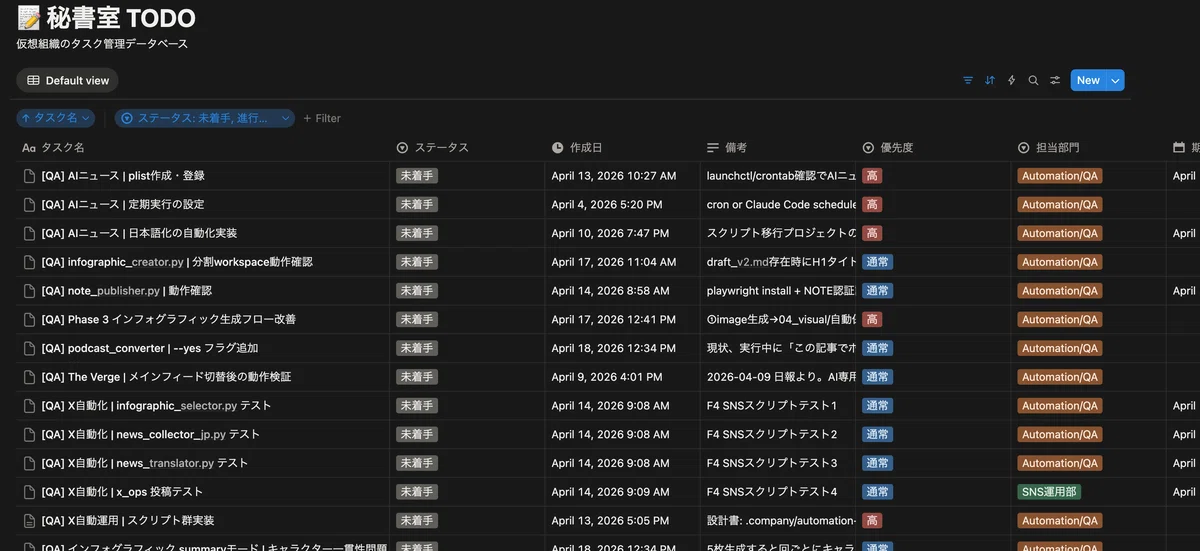The image size is (1200, 551).
Task: Click page icon of news_translator.py row
Action: pos(29,463)
